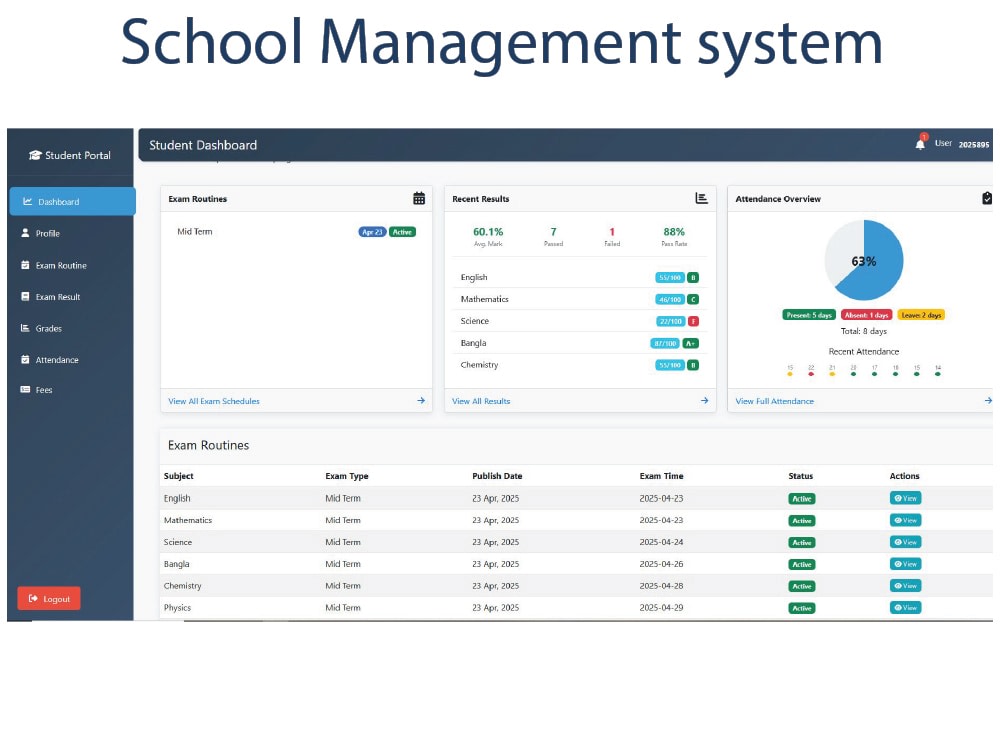The height and width of the screenshot is (750, 1000).
Task: Click the clipboard icon in Attendance Overview
Action: coord(987,198)
